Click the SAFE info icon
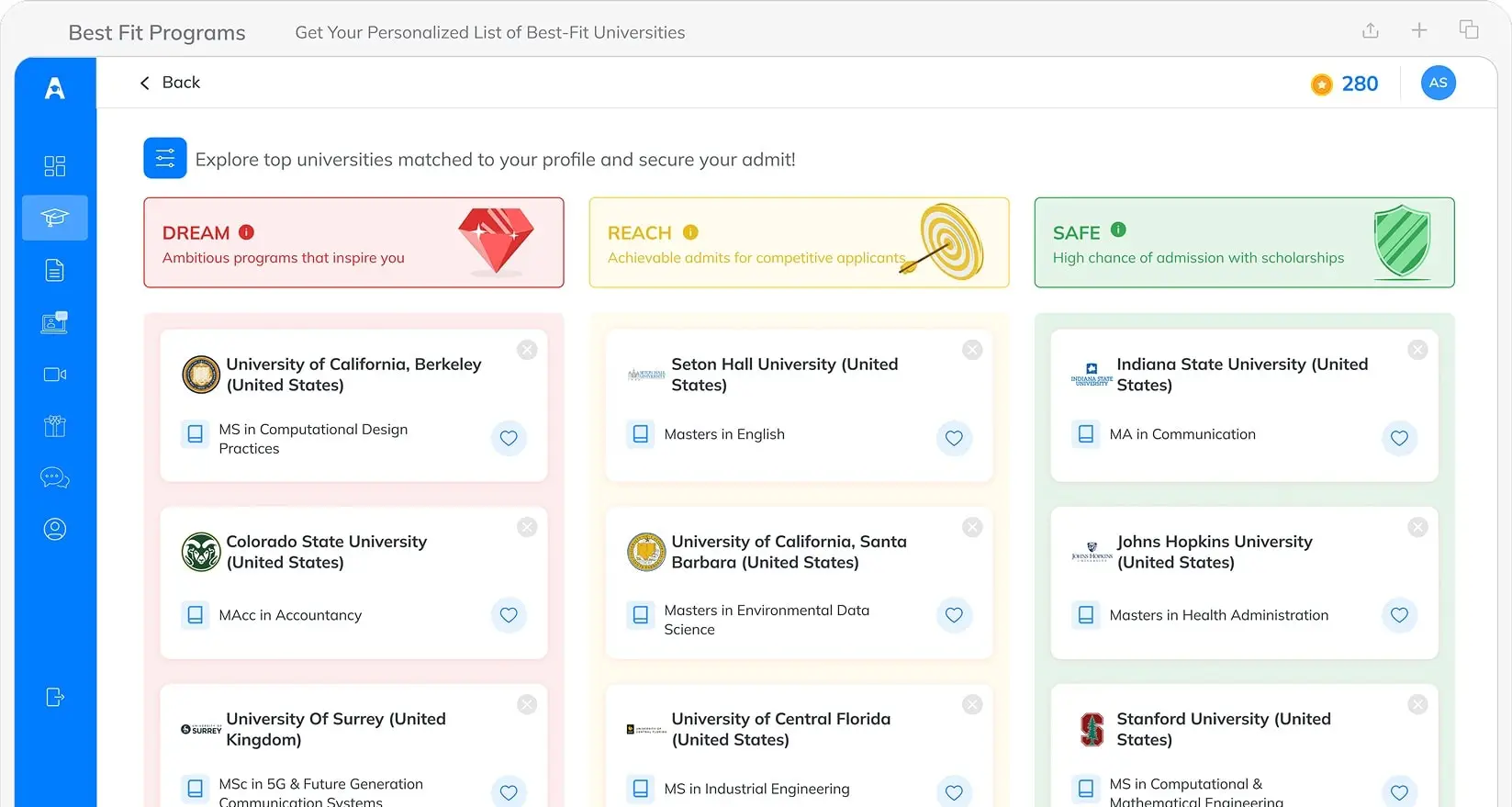This screenshot has height=807, width=1512. pyautogui.click(x=1118, y=230)
